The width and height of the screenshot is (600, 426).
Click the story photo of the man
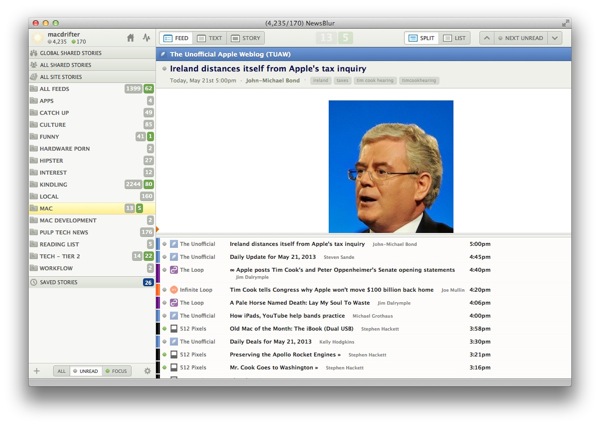pyautogui.click(x=391, y=166)
